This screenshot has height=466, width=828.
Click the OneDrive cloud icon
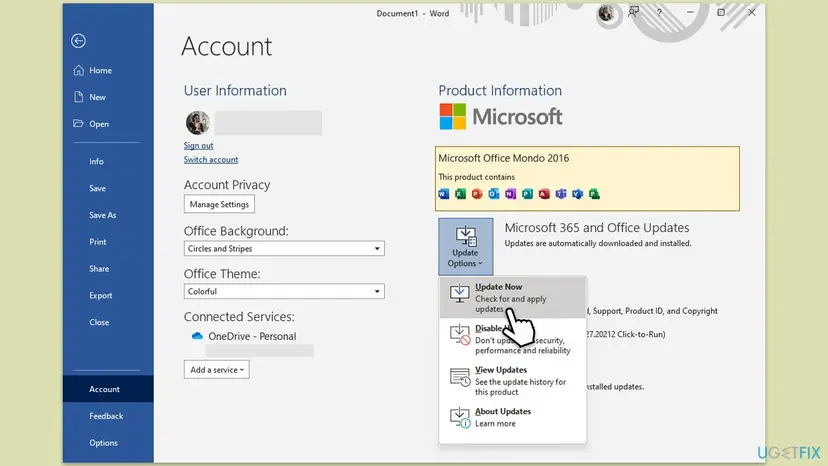click(x=197, y=336)
